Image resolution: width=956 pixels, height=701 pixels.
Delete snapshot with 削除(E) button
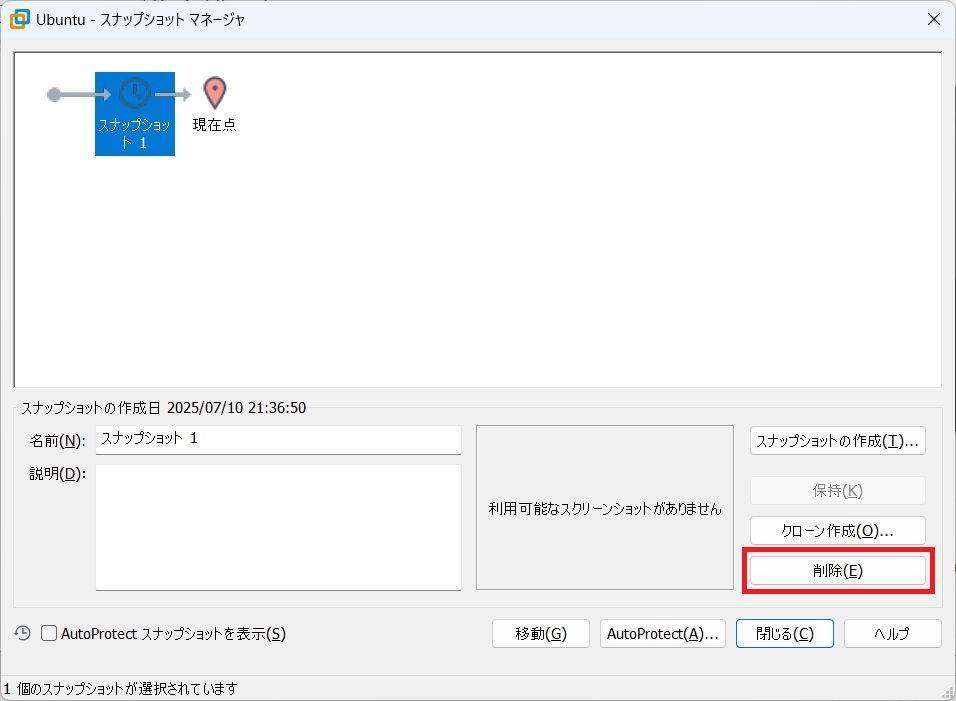[x=837, y=571]
